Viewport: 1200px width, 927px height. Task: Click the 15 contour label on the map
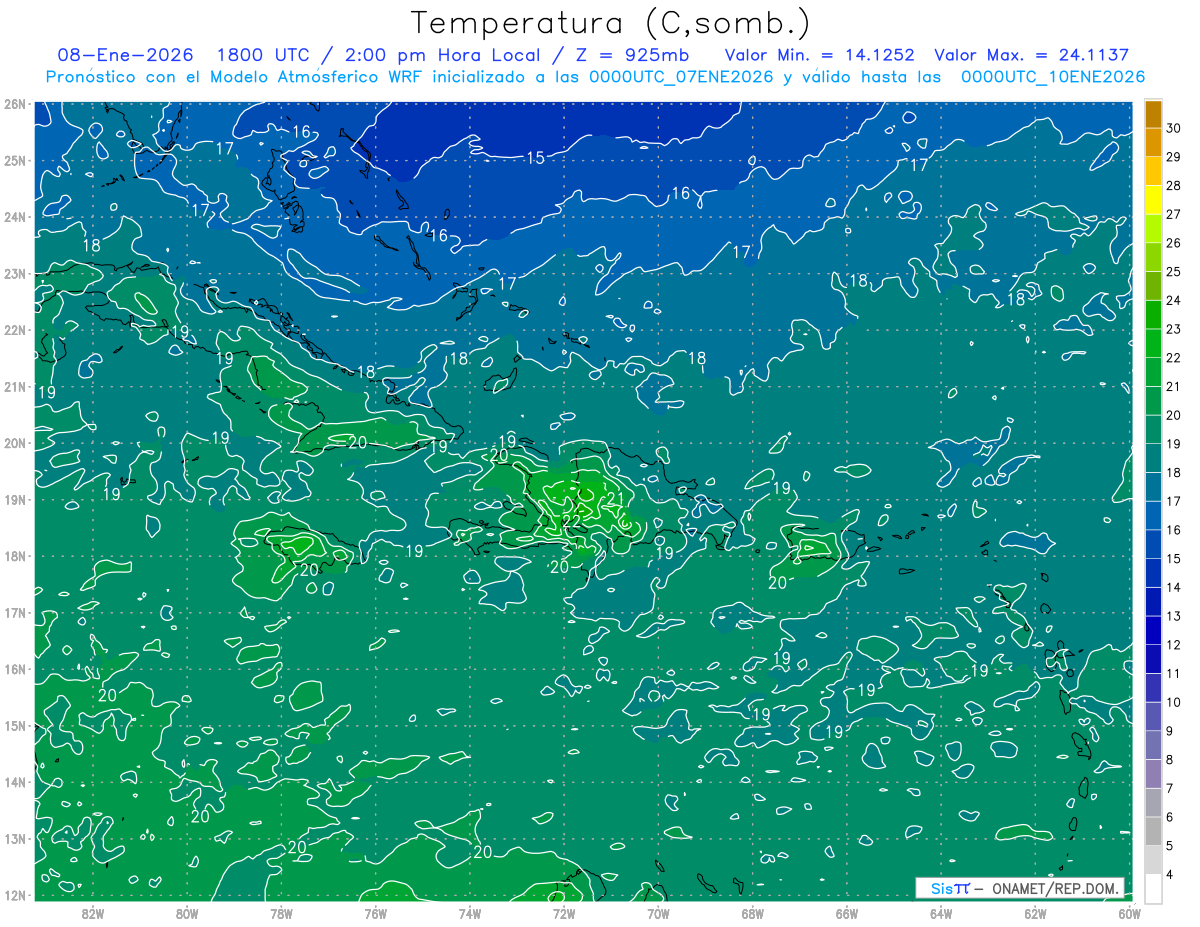(x=536, y=158)
